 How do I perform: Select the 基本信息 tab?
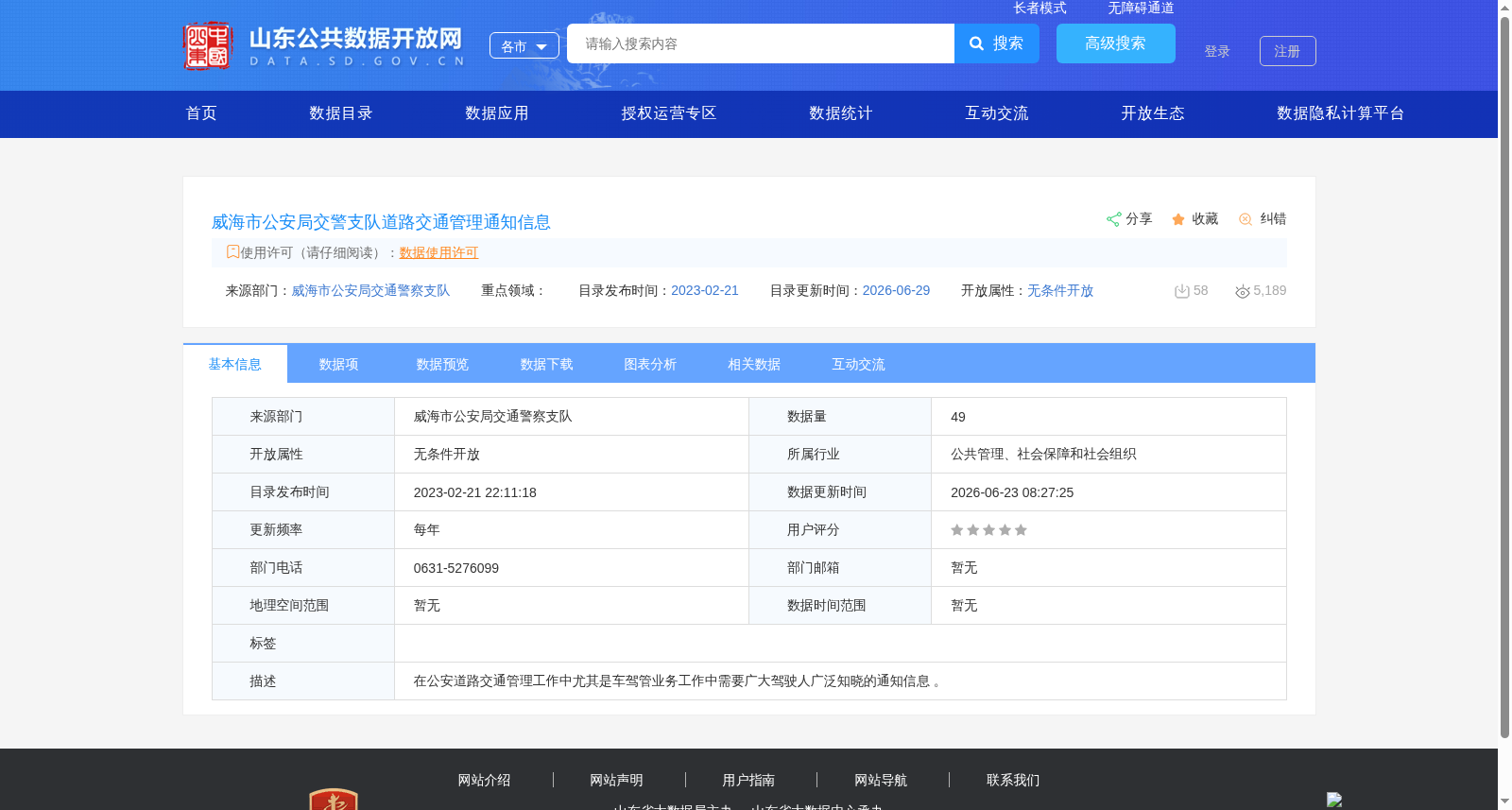(x=235, y=364)
